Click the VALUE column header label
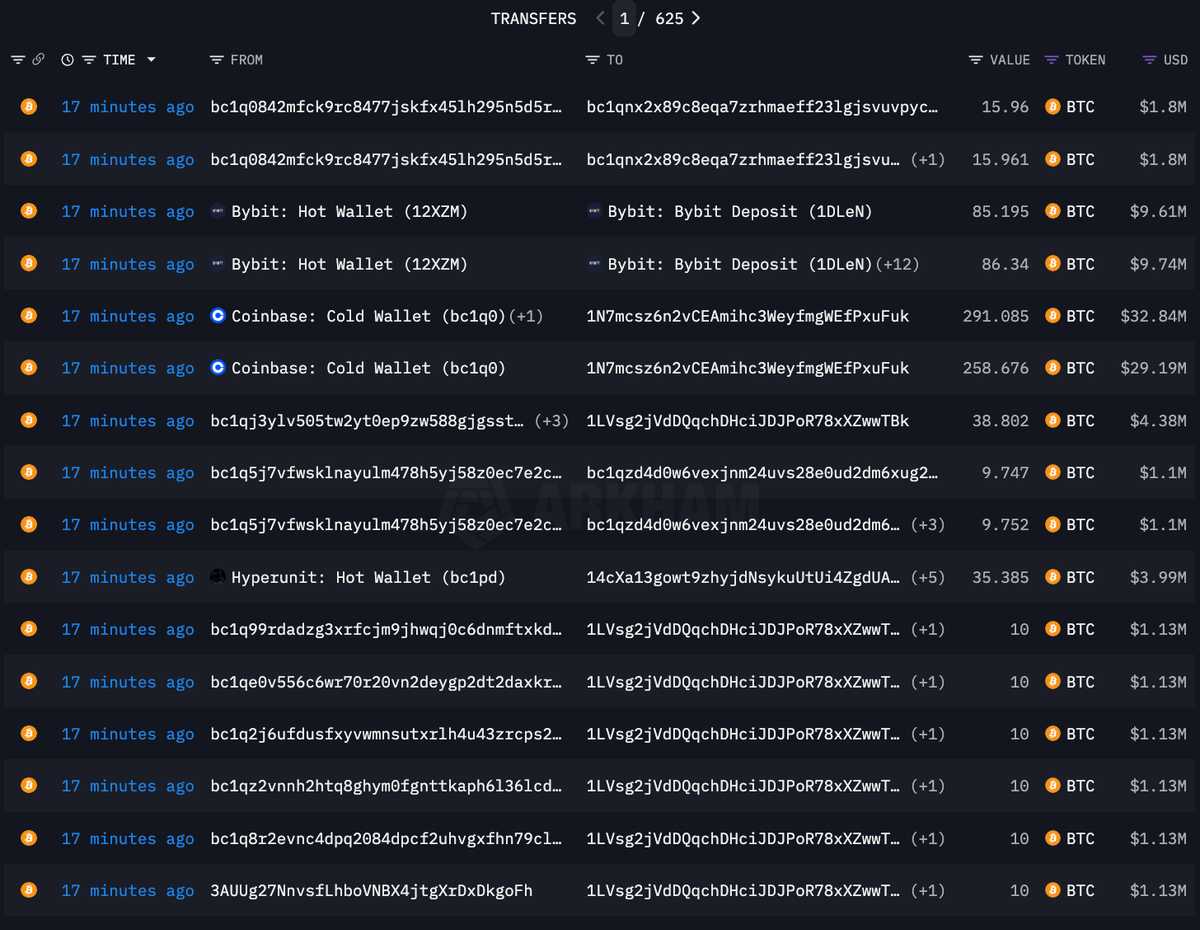This screenshot has height=930, width=1200. tap(1010, 60)
